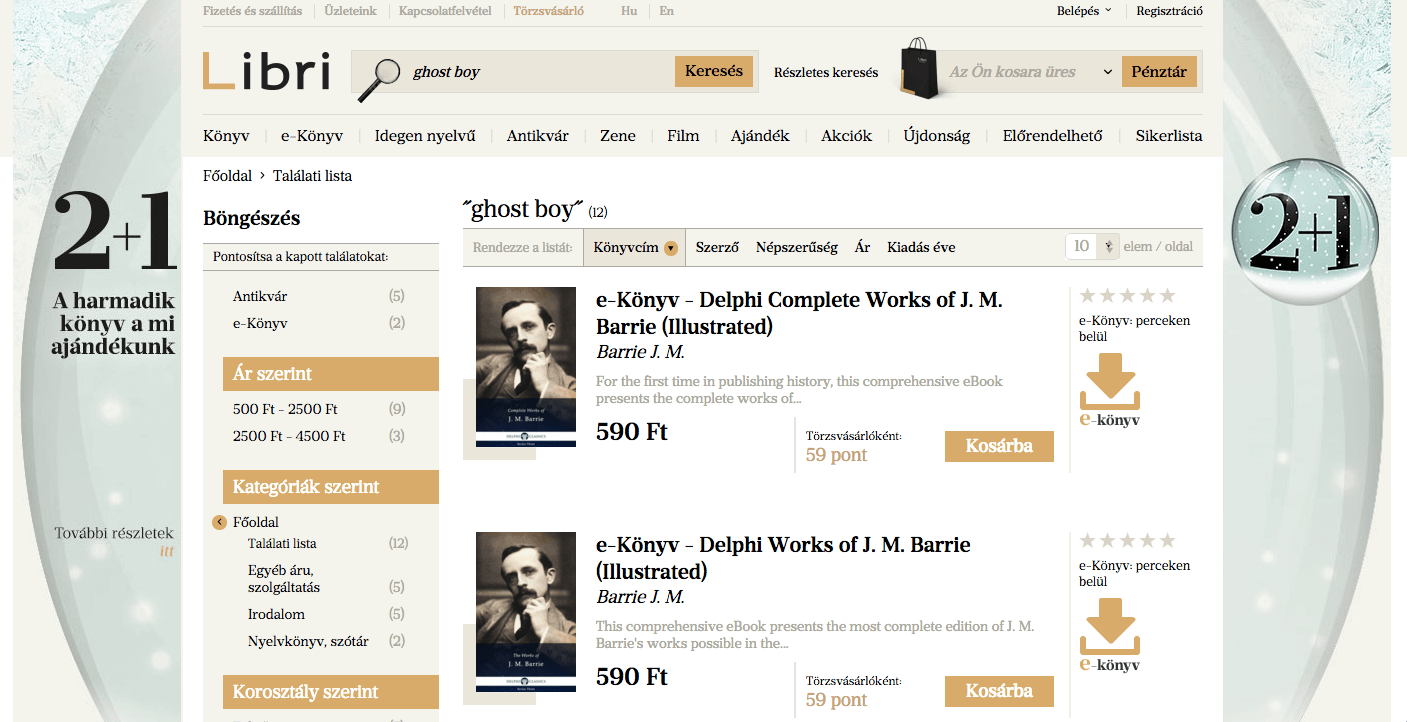This screenshot has height=722, width=1407.
Task: Click author Barrie J. M. under Delphi Works
Action: click(641, 597)
